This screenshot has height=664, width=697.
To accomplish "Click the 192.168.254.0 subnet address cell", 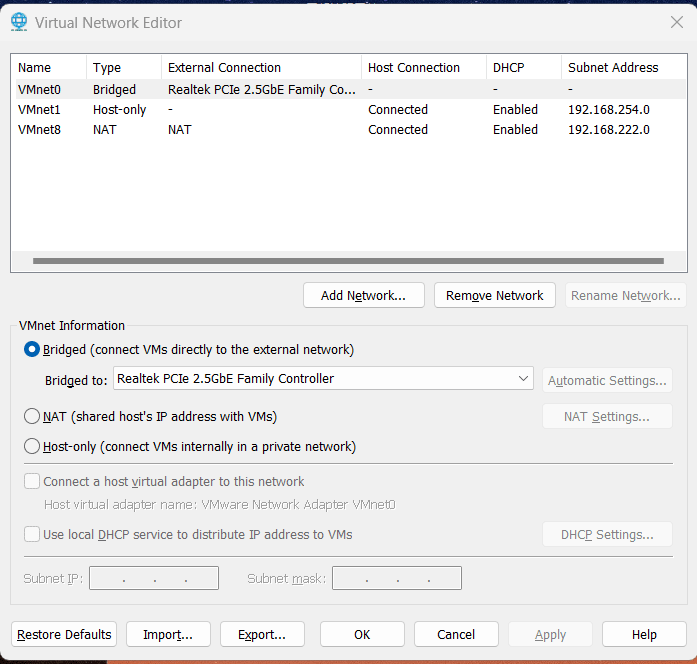I will tap(609, 109).
